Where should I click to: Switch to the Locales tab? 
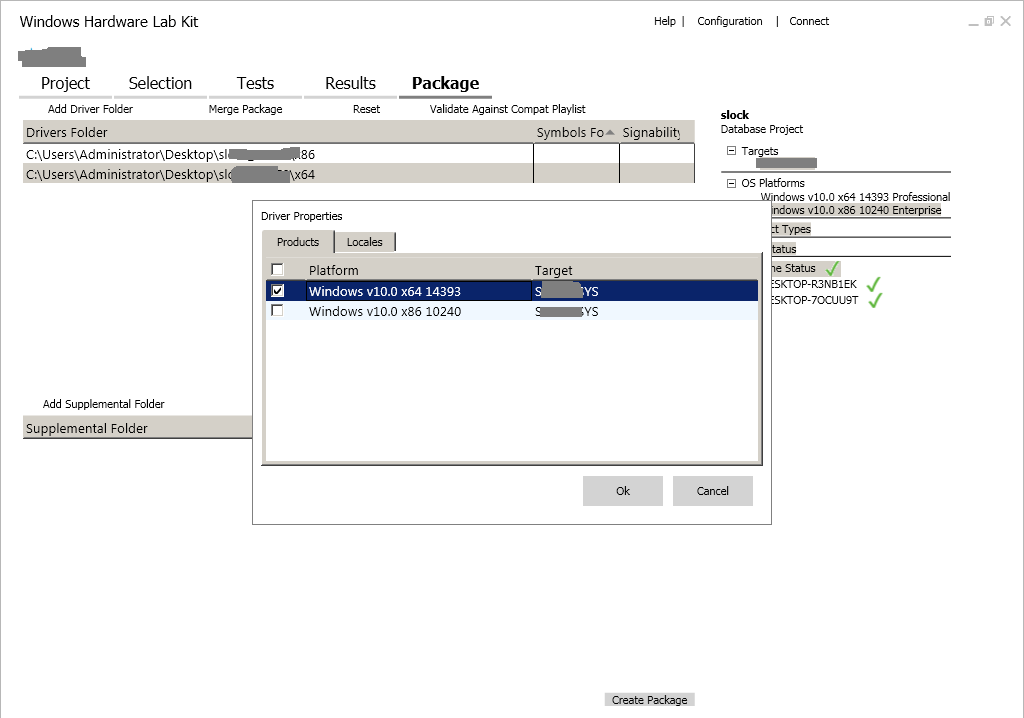click(x=364, y=242)
